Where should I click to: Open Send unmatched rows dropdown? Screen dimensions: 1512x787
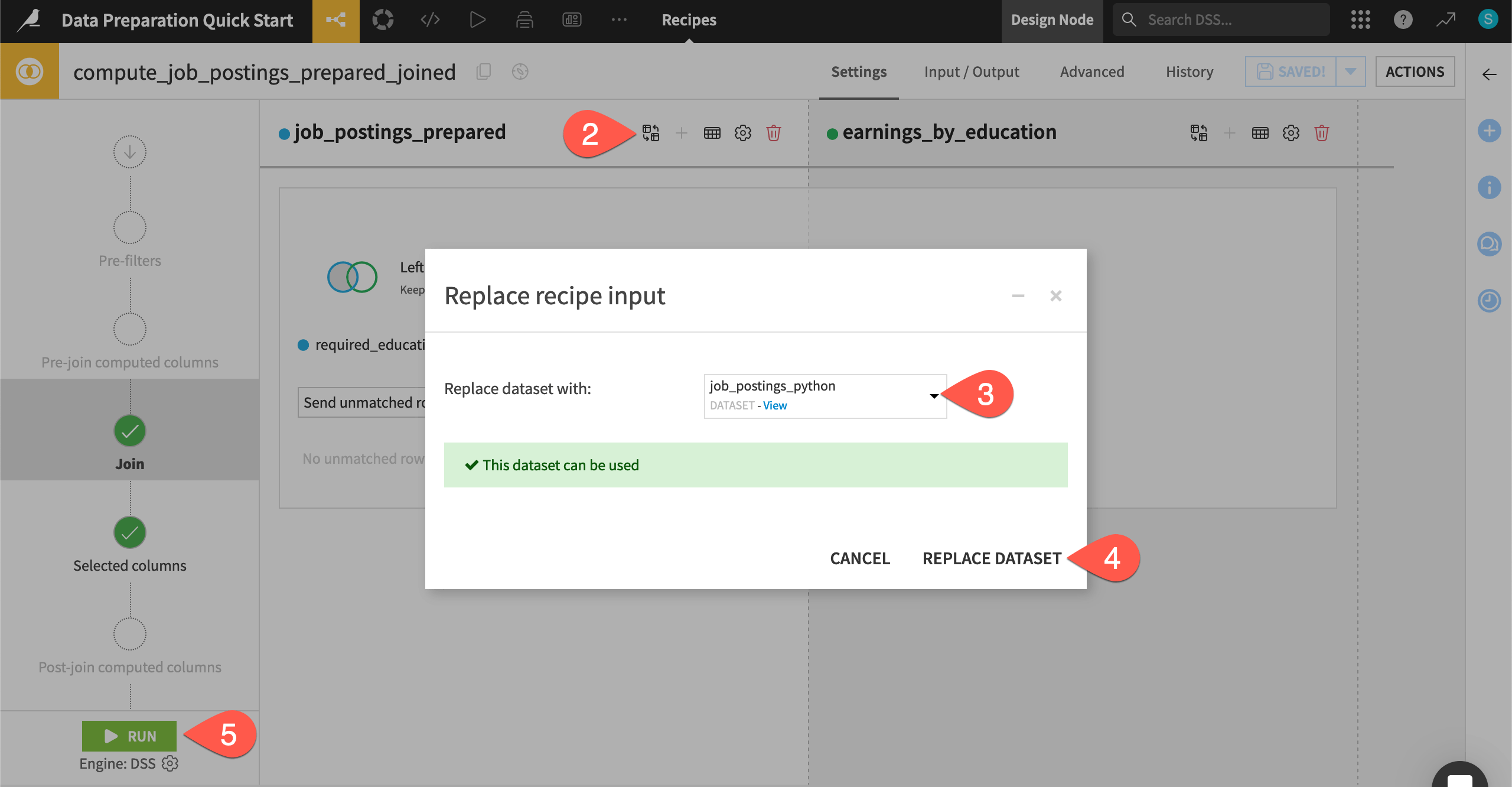coord(361,402)
